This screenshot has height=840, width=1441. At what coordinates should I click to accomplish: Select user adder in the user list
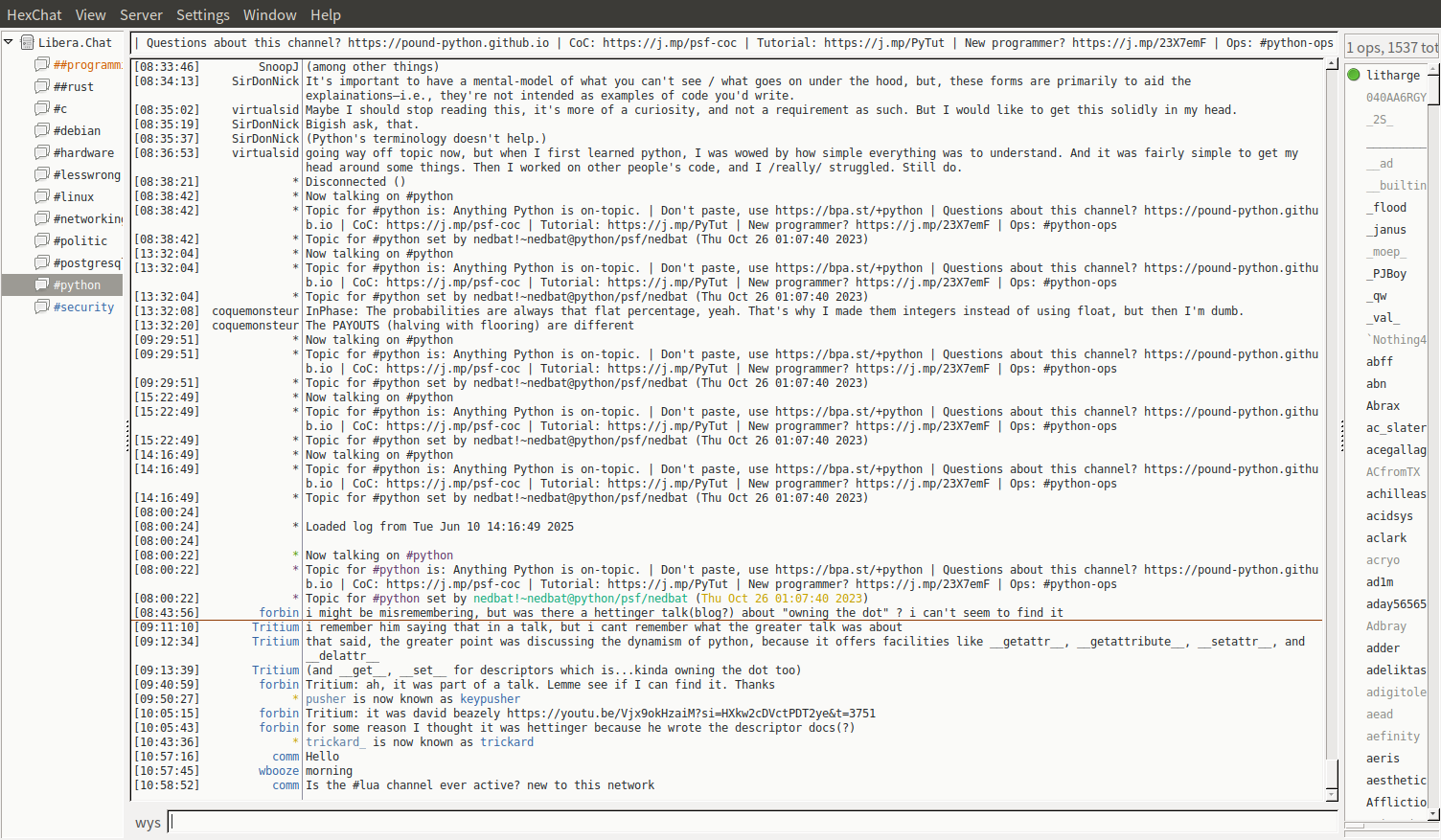click(1383, 647)
